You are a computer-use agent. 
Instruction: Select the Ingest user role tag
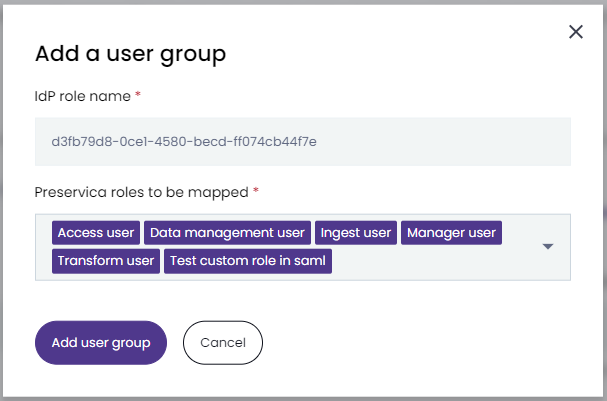(356, 233)
